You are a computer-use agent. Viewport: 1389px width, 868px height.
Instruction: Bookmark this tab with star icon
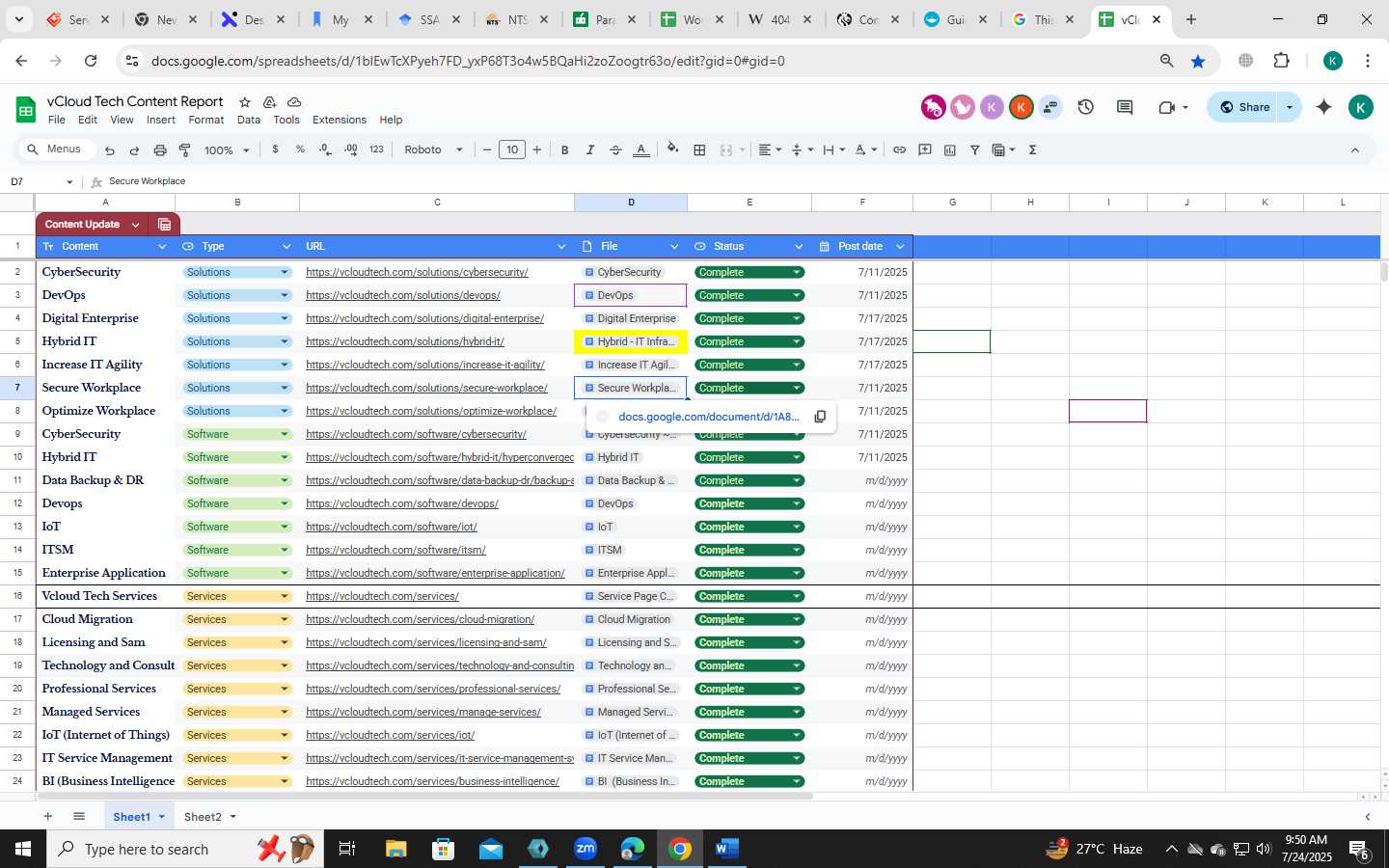point(1198,61)
